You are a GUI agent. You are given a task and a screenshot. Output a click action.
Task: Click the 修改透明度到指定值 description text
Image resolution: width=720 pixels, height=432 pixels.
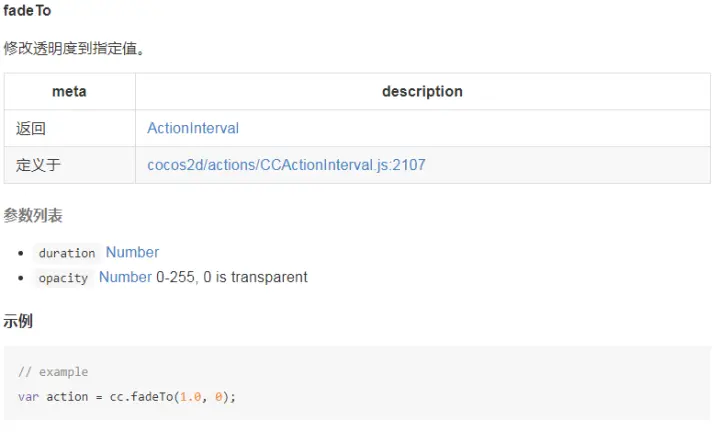tap(74, 48)
